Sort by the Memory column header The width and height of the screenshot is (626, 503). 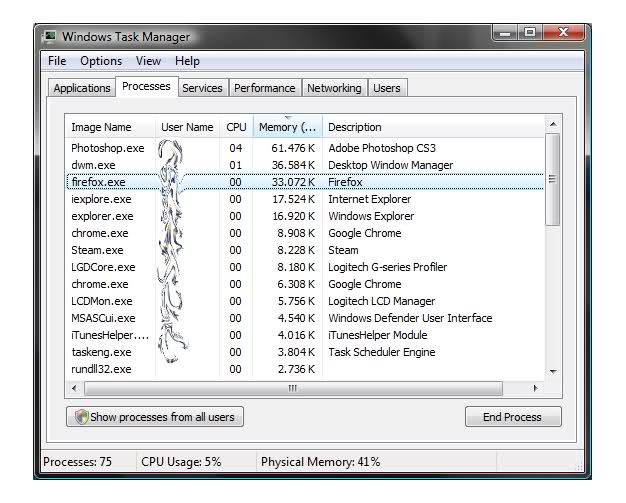click(x=287, y=127)
